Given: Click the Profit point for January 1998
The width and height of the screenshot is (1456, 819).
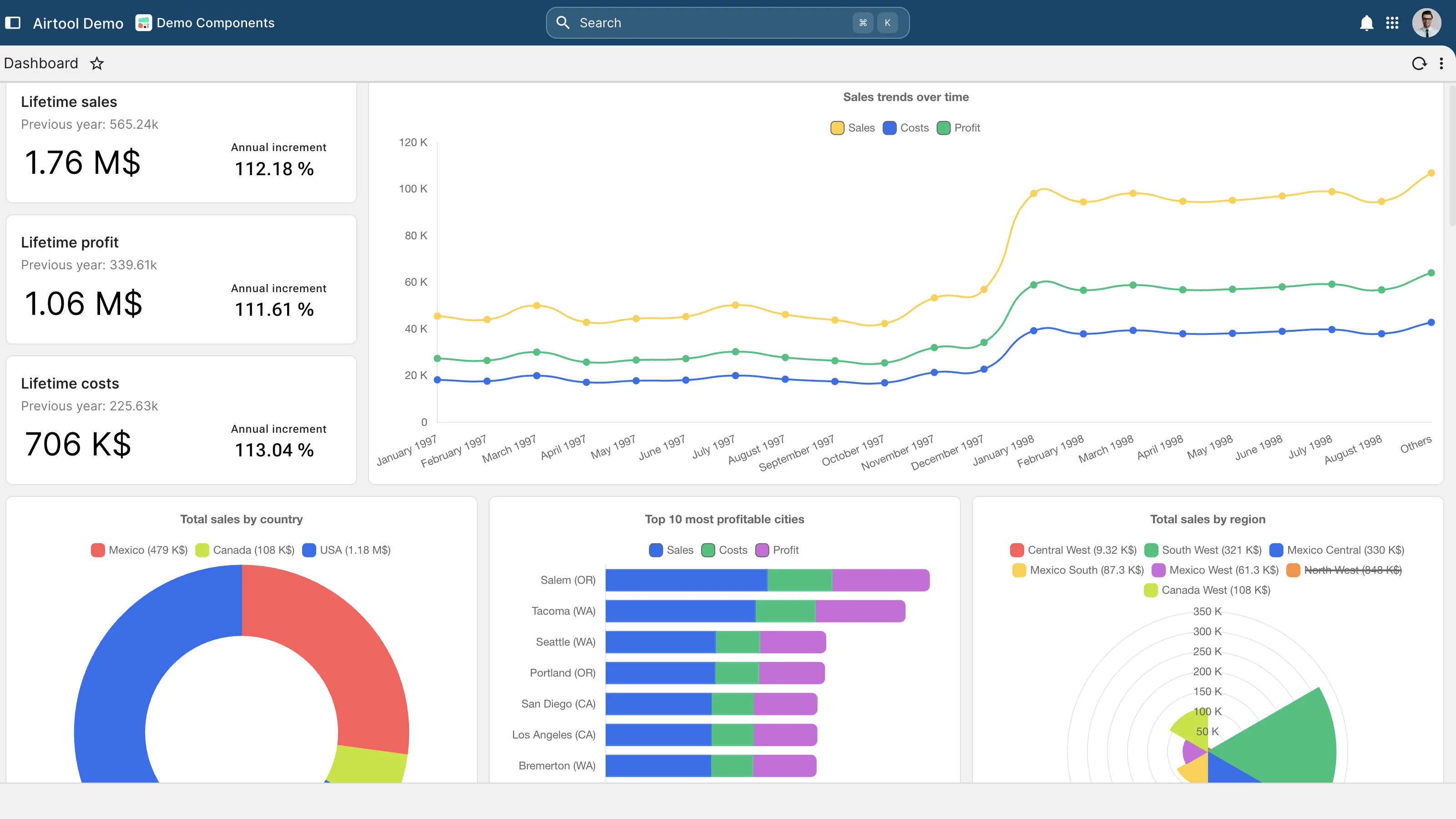Looking at the screenshot, I should 1033,285.
